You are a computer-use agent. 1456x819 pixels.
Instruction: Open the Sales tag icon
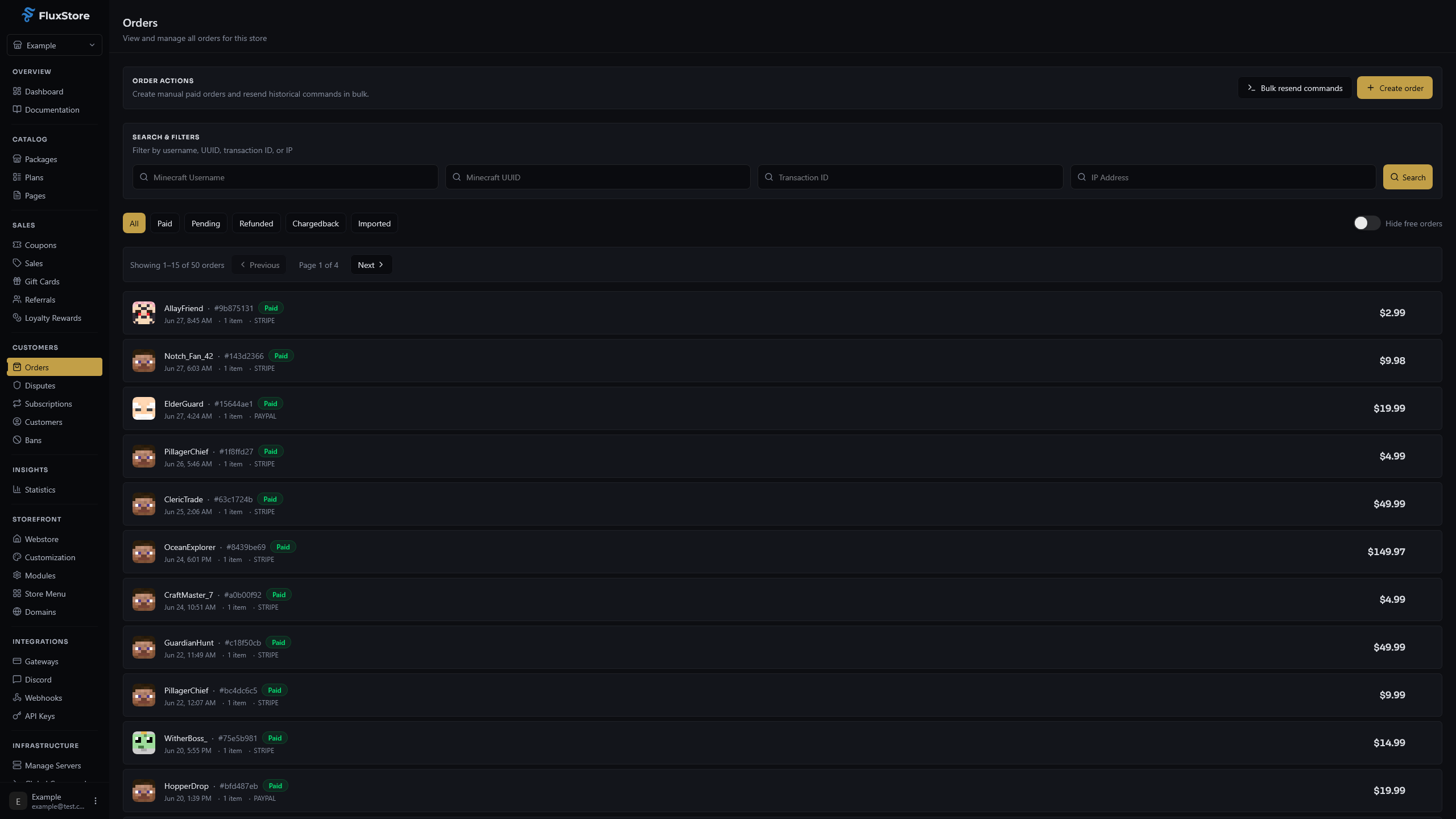17,263
